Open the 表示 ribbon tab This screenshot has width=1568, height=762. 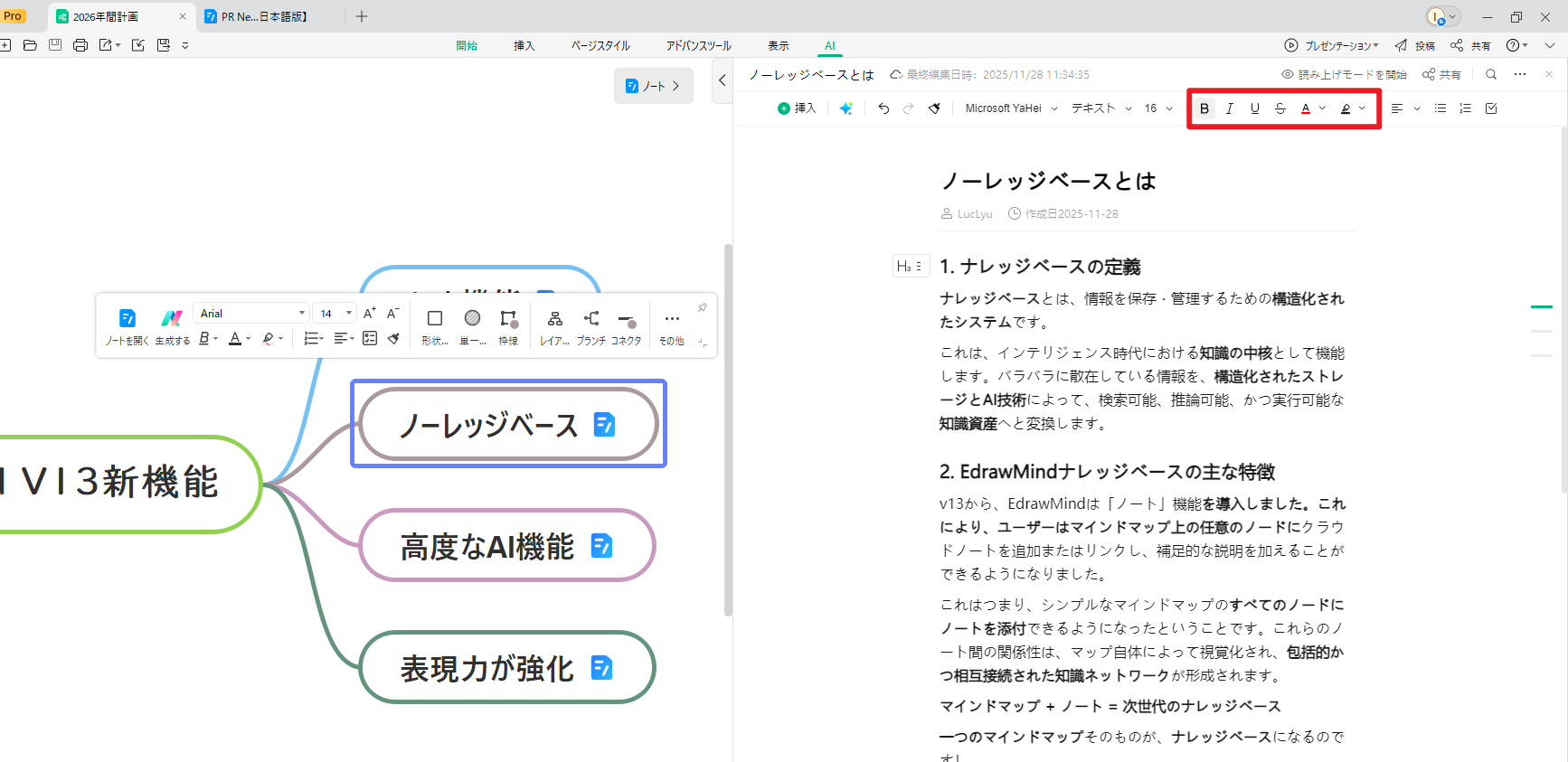[779, 45]
